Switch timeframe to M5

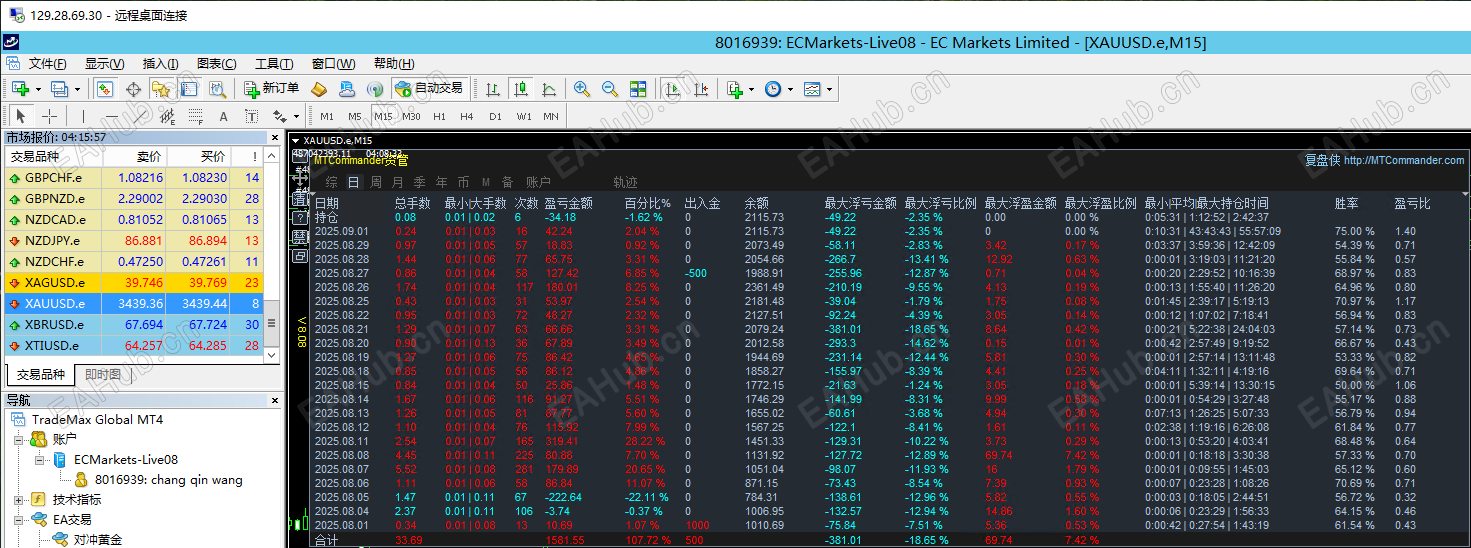(354, 116)
